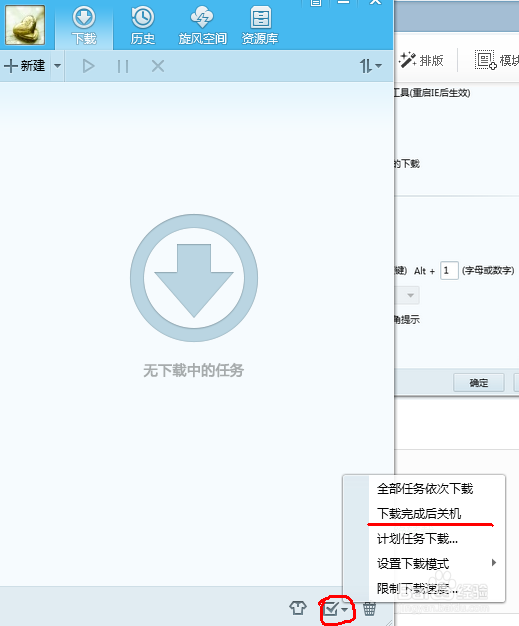Pause task with the pause icon

123,66
